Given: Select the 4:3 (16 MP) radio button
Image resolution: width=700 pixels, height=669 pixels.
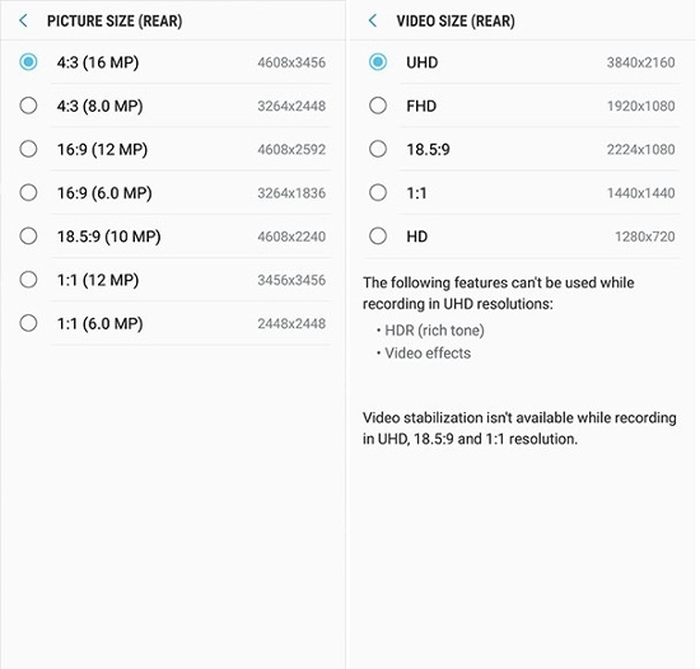Looking at the screenshot, I should click(x=28, y=62).
